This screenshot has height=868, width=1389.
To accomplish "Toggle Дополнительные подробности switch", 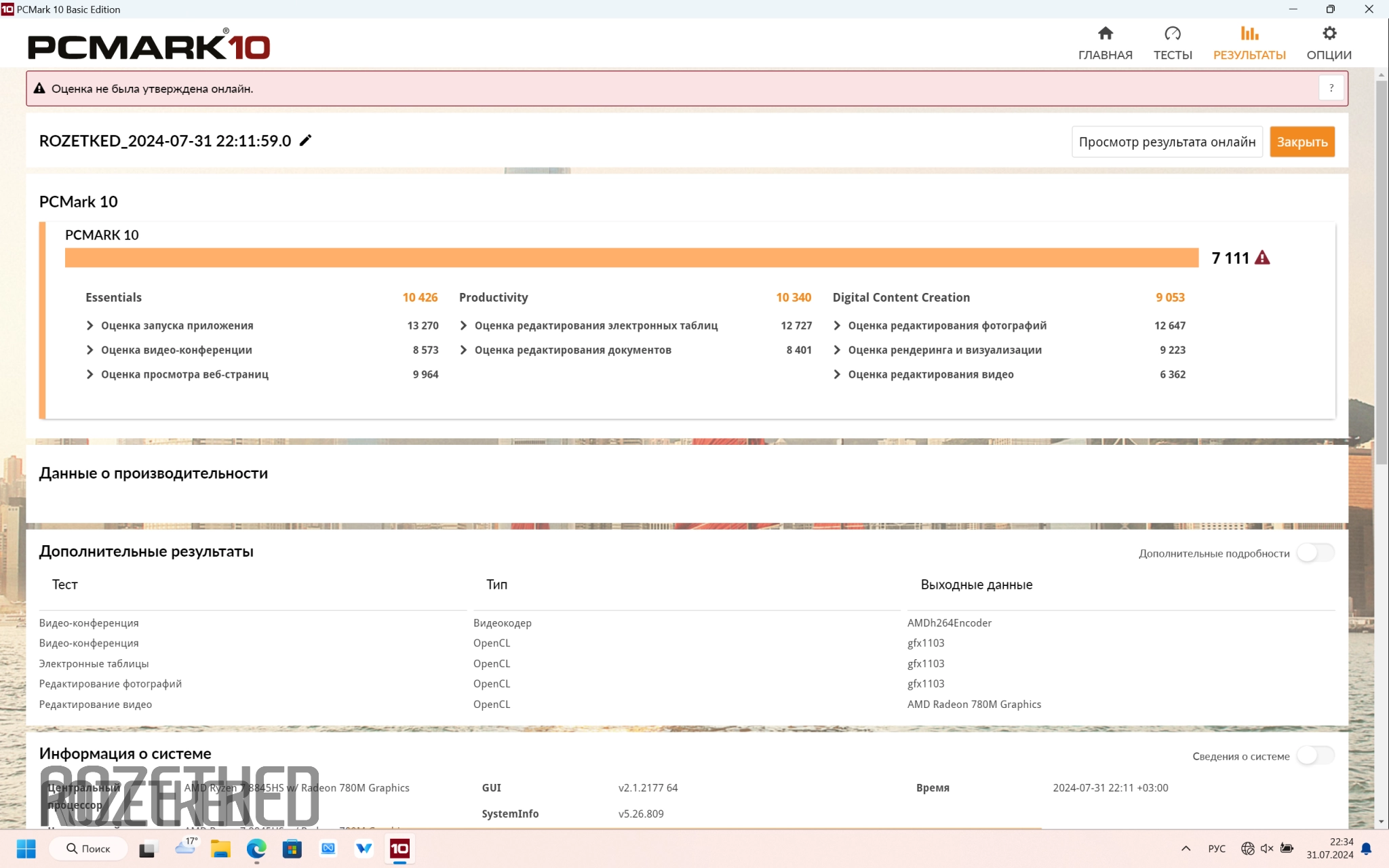I will [1314, 553].
